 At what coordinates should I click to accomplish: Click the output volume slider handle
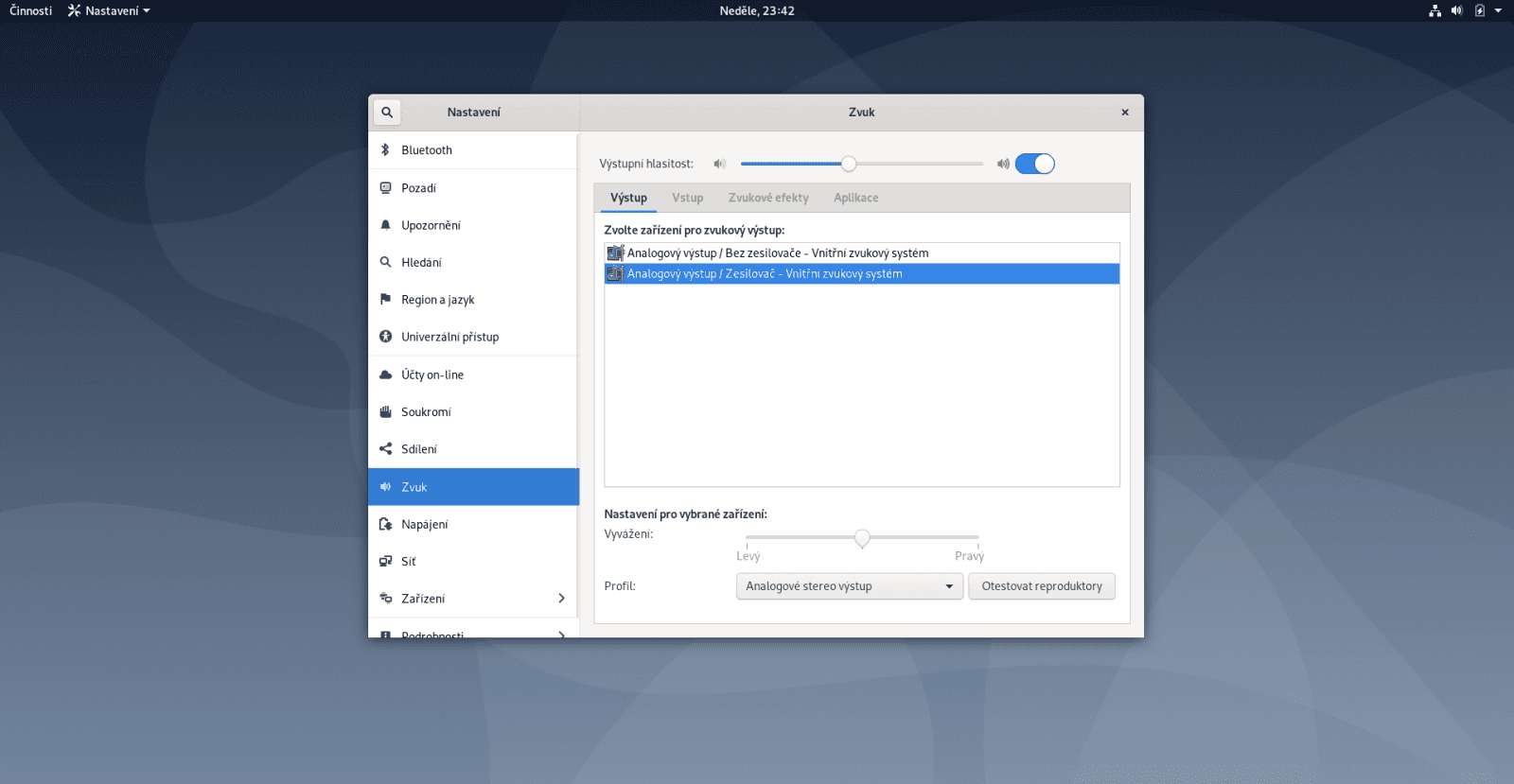pyautogui.click(x=849, y=164)
